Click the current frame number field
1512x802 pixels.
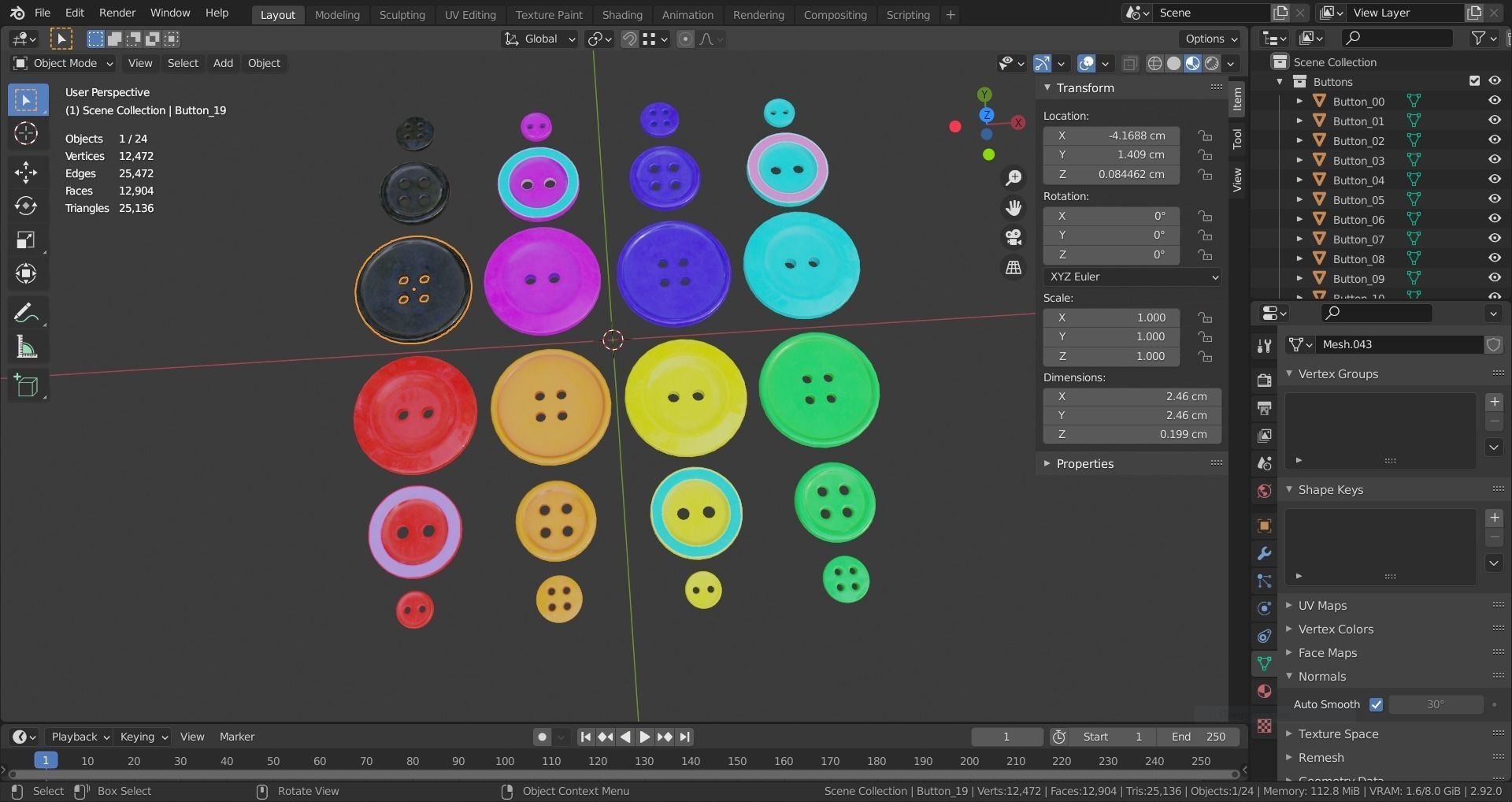[x=1006, y=737]
